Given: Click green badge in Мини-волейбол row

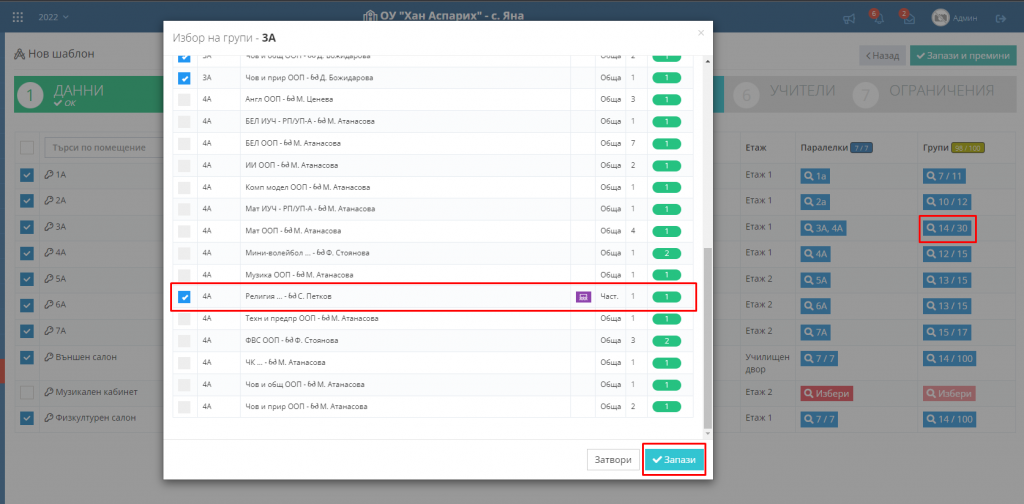Looking at the screenshot, I should click(665, 253).
